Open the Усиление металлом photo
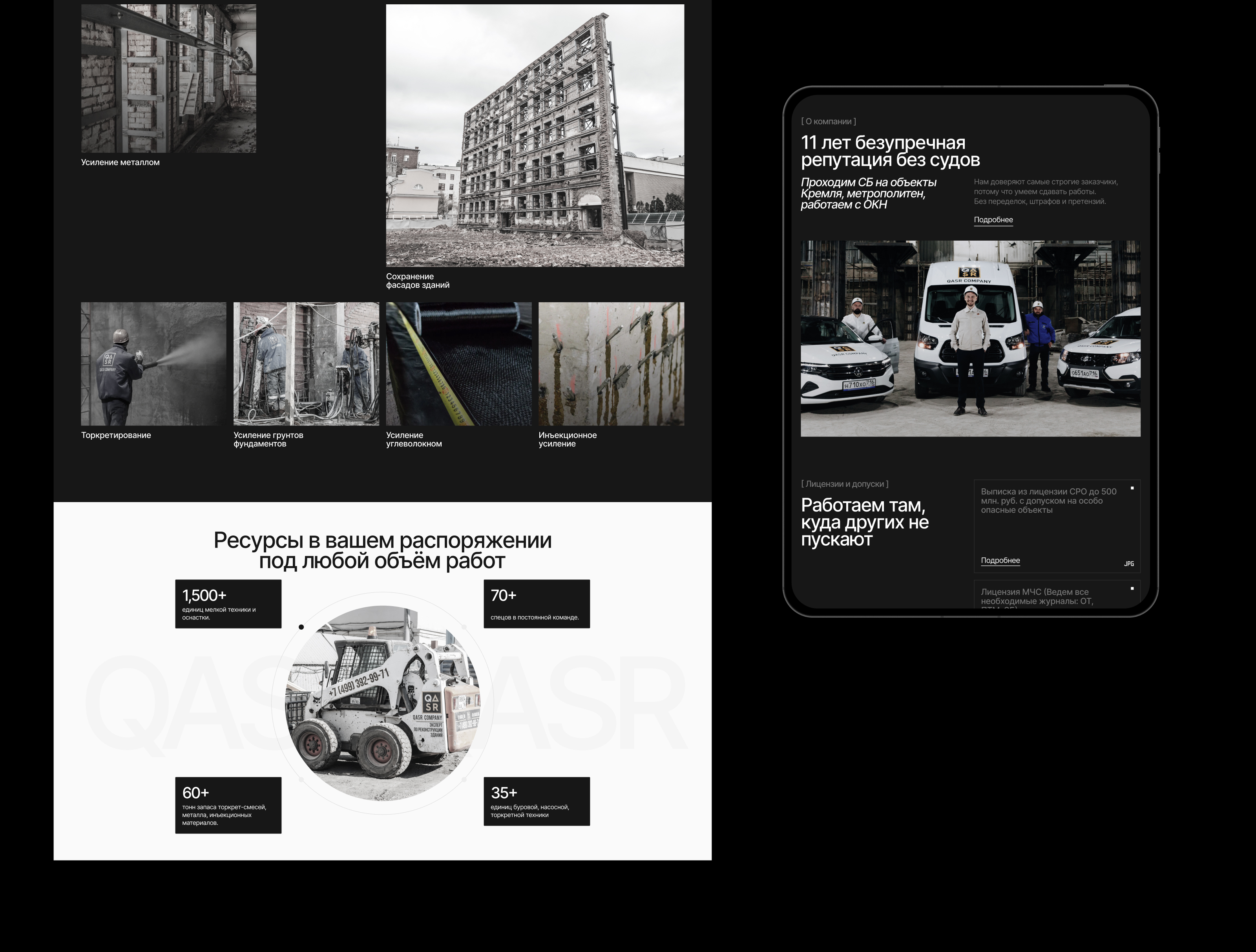The image size is (1256, 952). (x=168, y=79)
